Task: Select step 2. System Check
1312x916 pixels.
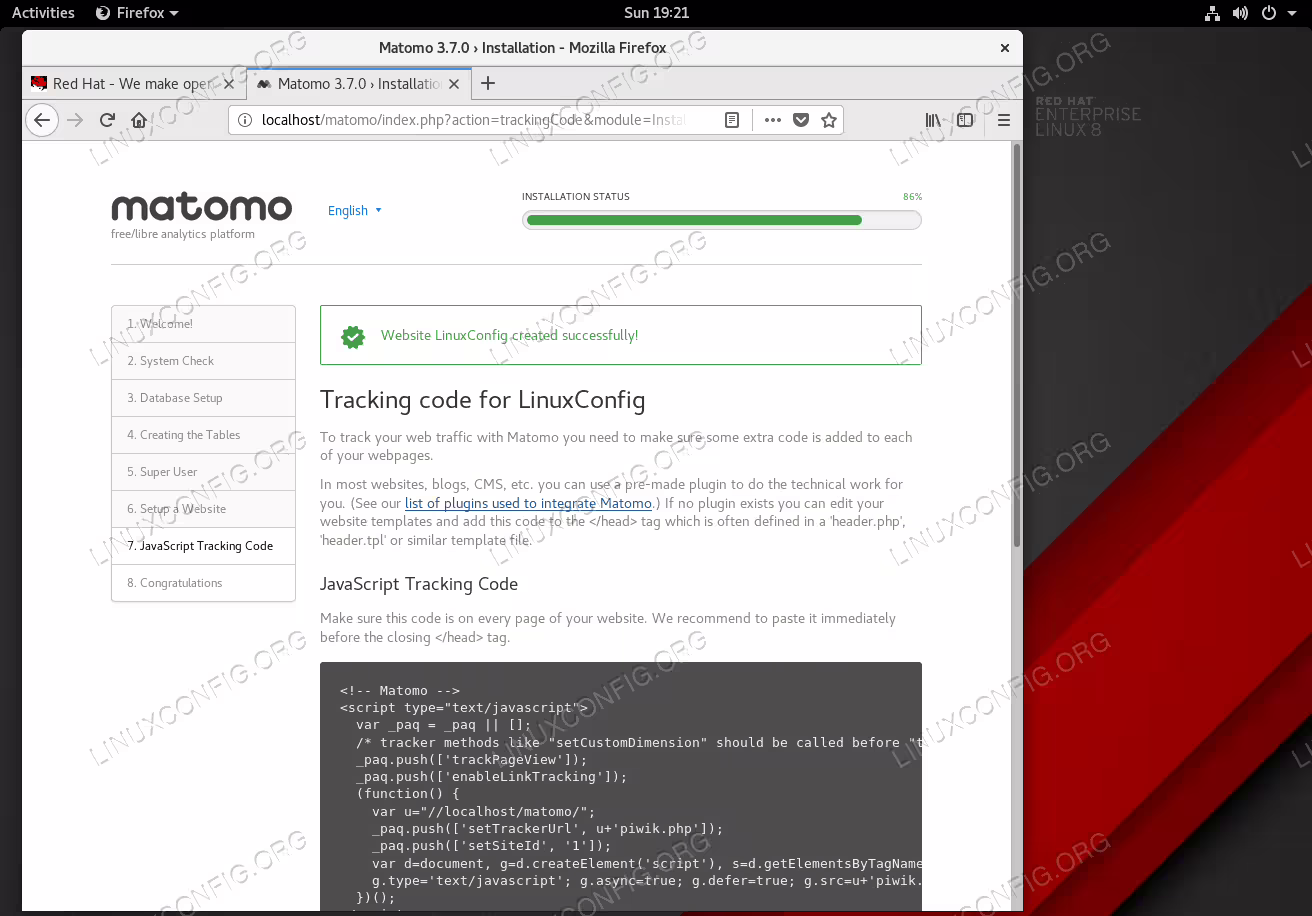Action: 203,361
